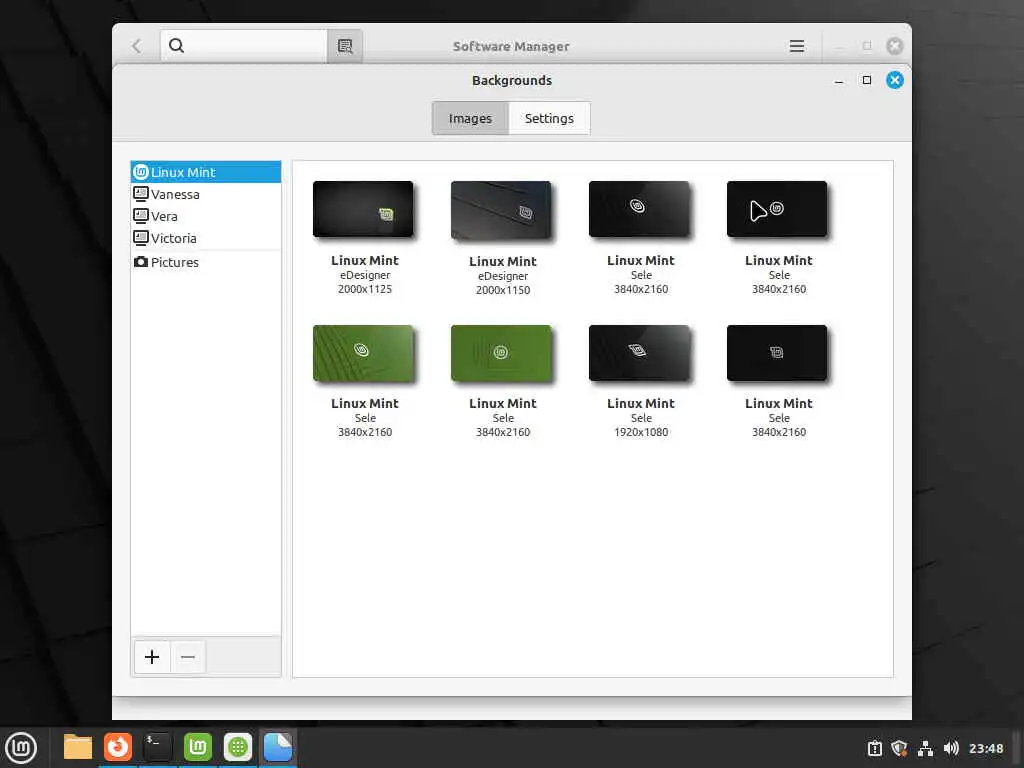The height and width of the screenshot is (768, 1024).
Task: Click the '2000x1150' resolution text
Action: (503, 290)
